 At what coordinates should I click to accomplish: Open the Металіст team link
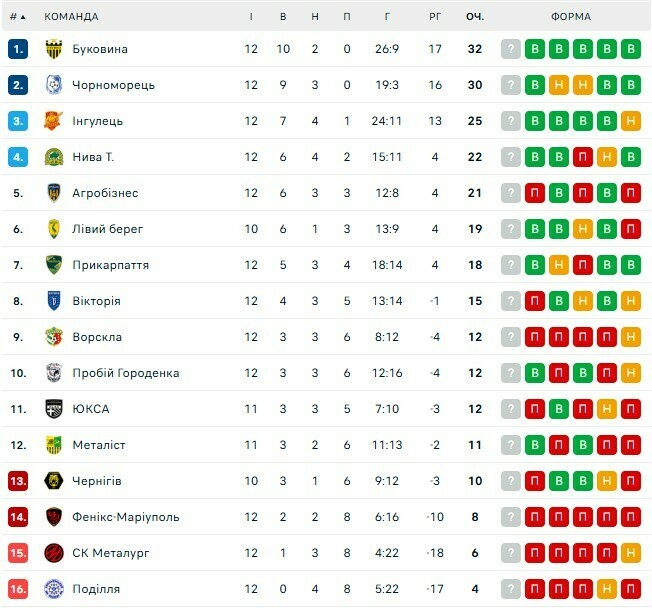tap(98, 445)
